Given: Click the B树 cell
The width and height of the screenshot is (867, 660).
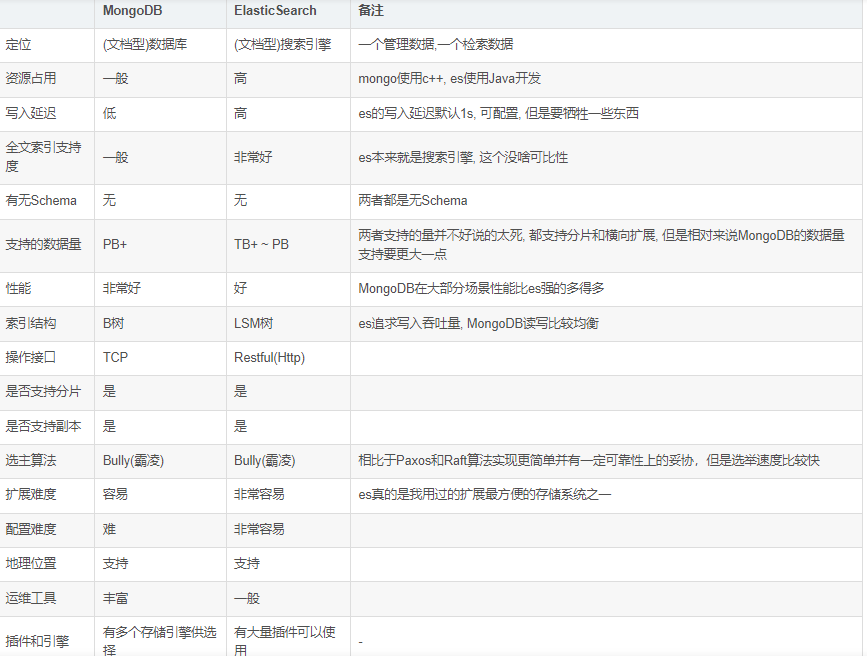Looking at the screenshot, I should click(113, 323).
